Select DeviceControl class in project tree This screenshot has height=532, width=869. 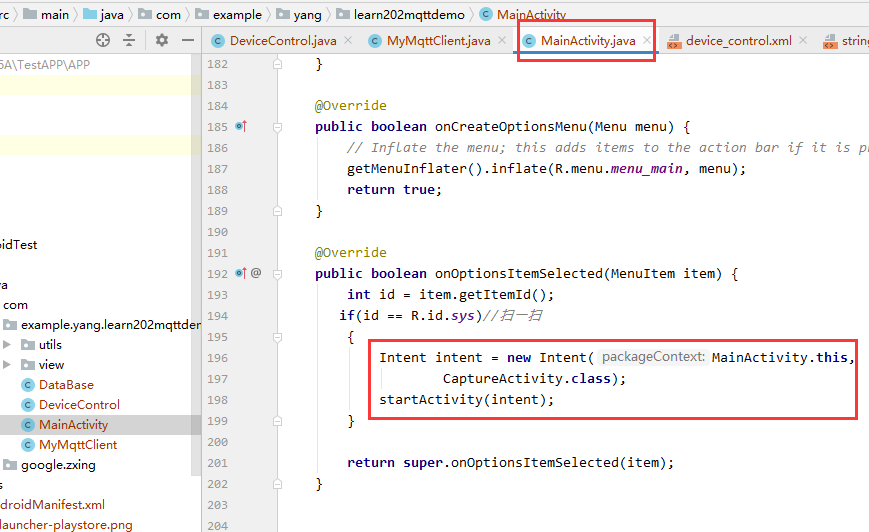click(x=79, y=405)
